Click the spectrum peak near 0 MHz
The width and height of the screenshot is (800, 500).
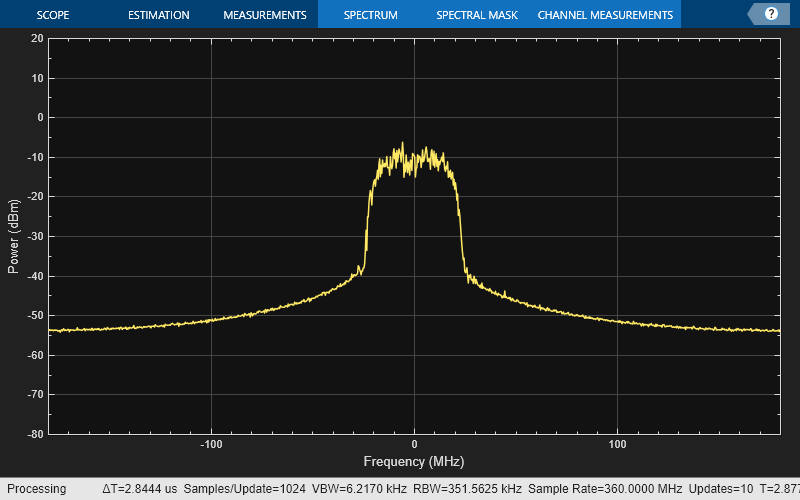point(403,145)
